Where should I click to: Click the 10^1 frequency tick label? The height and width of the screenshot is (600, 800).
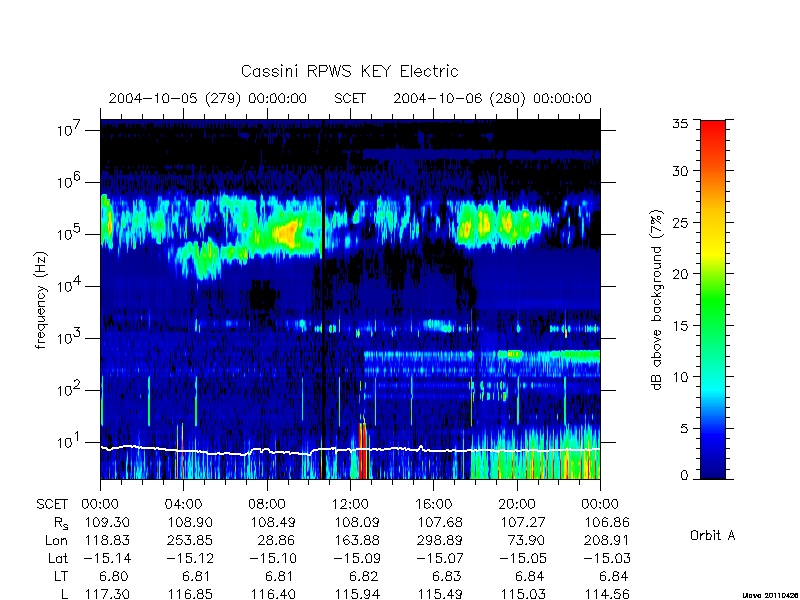point(70,441)
